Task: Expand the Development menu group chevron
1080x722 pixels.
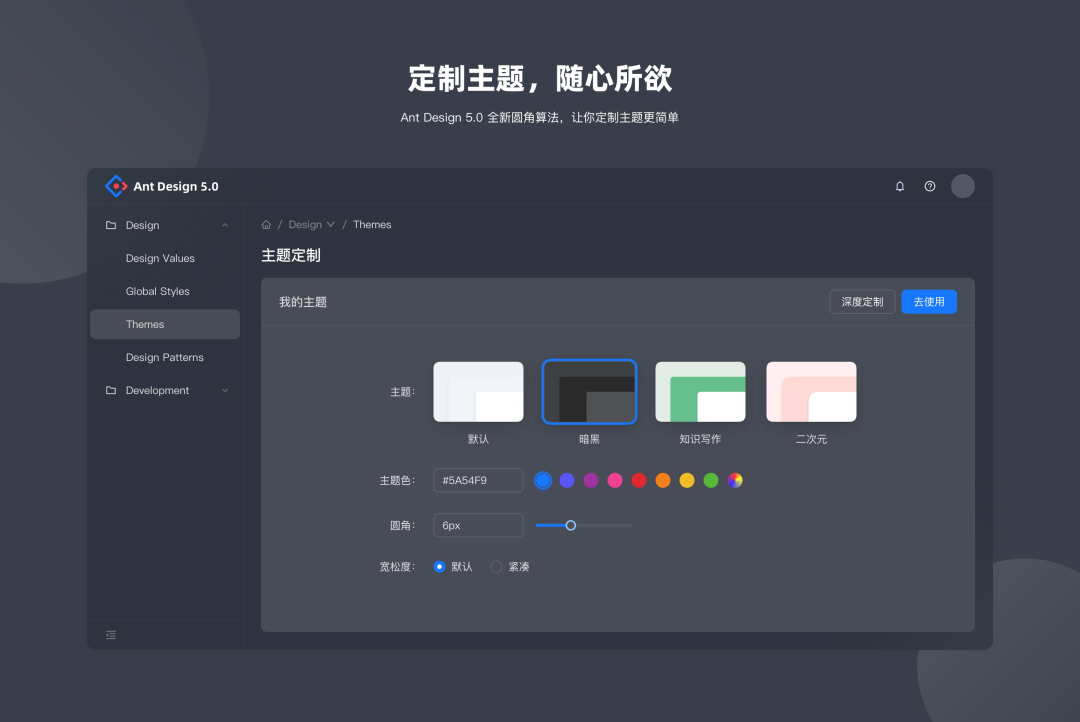Action: point(225,391)
